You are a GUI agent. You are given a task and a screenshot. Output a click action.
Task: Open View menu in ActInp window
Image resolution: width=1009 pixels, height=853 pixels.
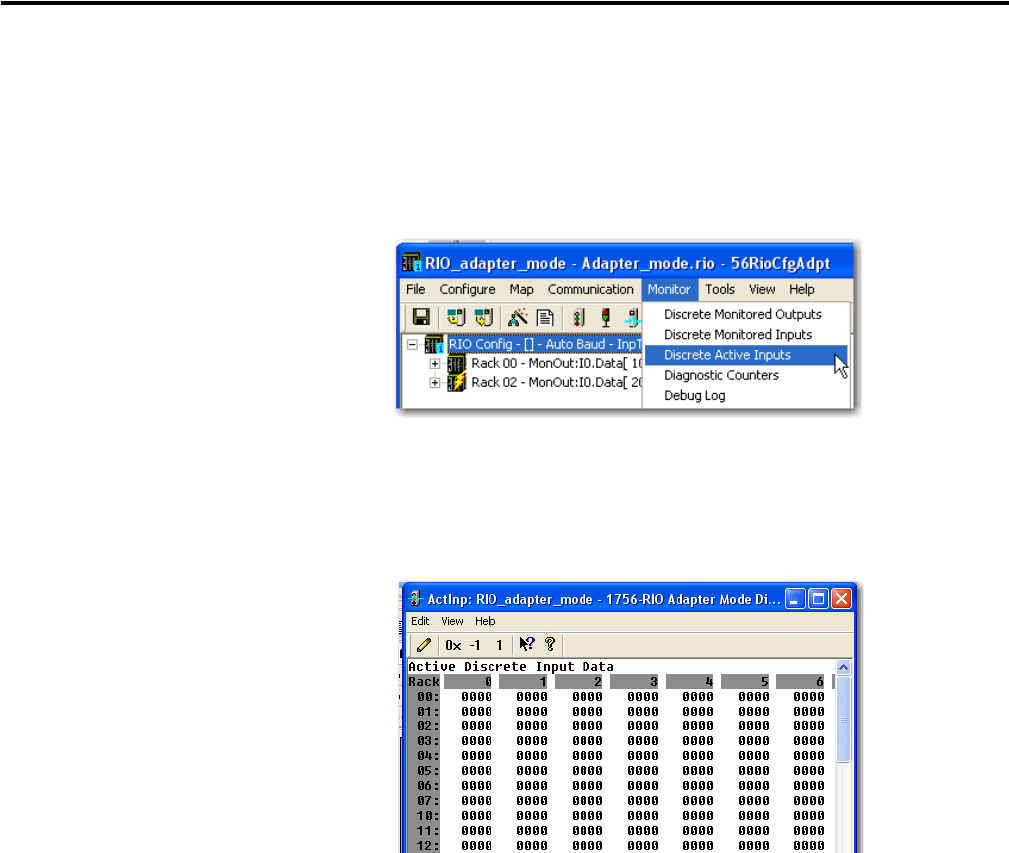pos(452,621)
